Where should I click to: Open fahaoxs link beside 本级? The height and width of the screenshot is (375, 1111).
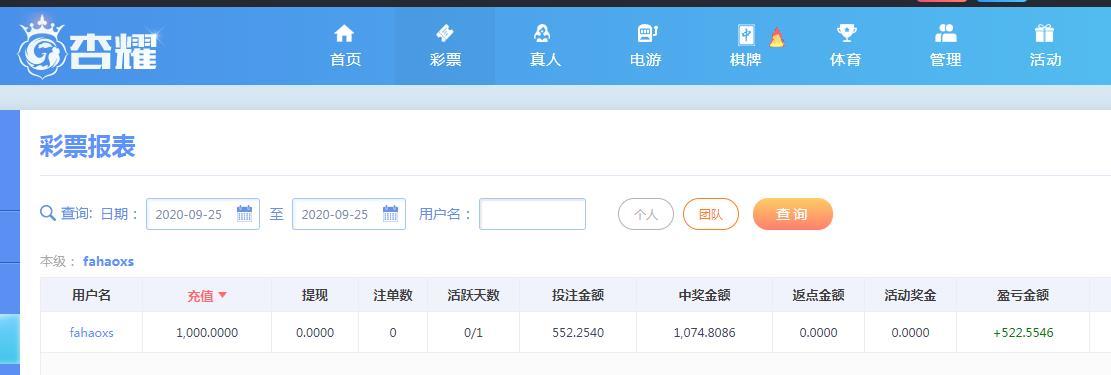click(x=108, y=261)
